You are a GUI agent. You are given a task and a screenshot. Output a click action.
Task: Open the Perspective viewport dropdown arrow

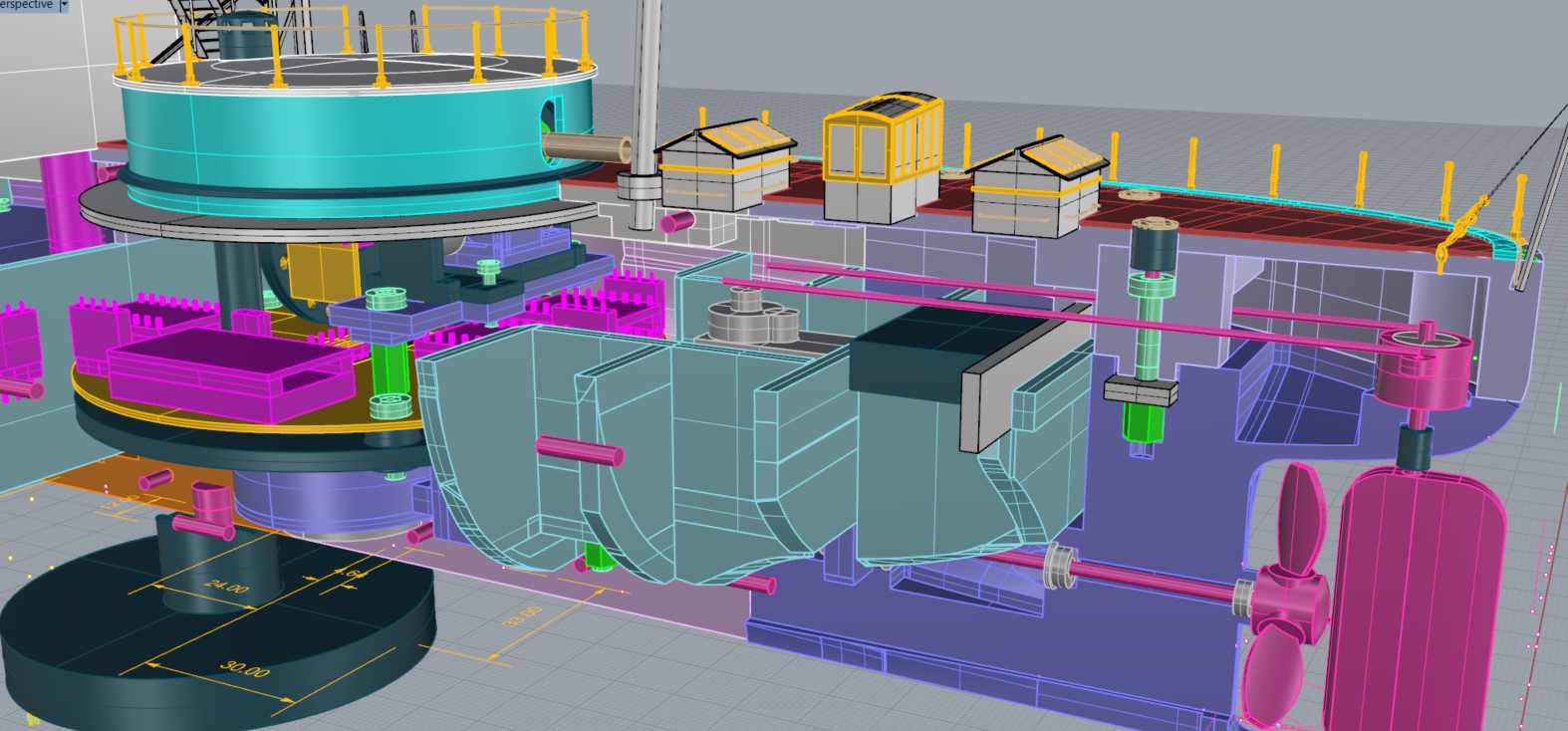[65, 5]
